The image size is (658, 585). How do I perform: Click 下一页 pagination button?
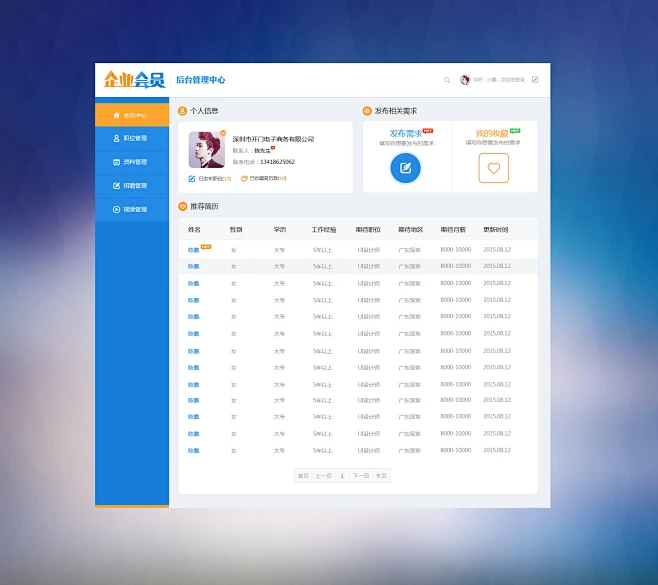coord(360,476)
